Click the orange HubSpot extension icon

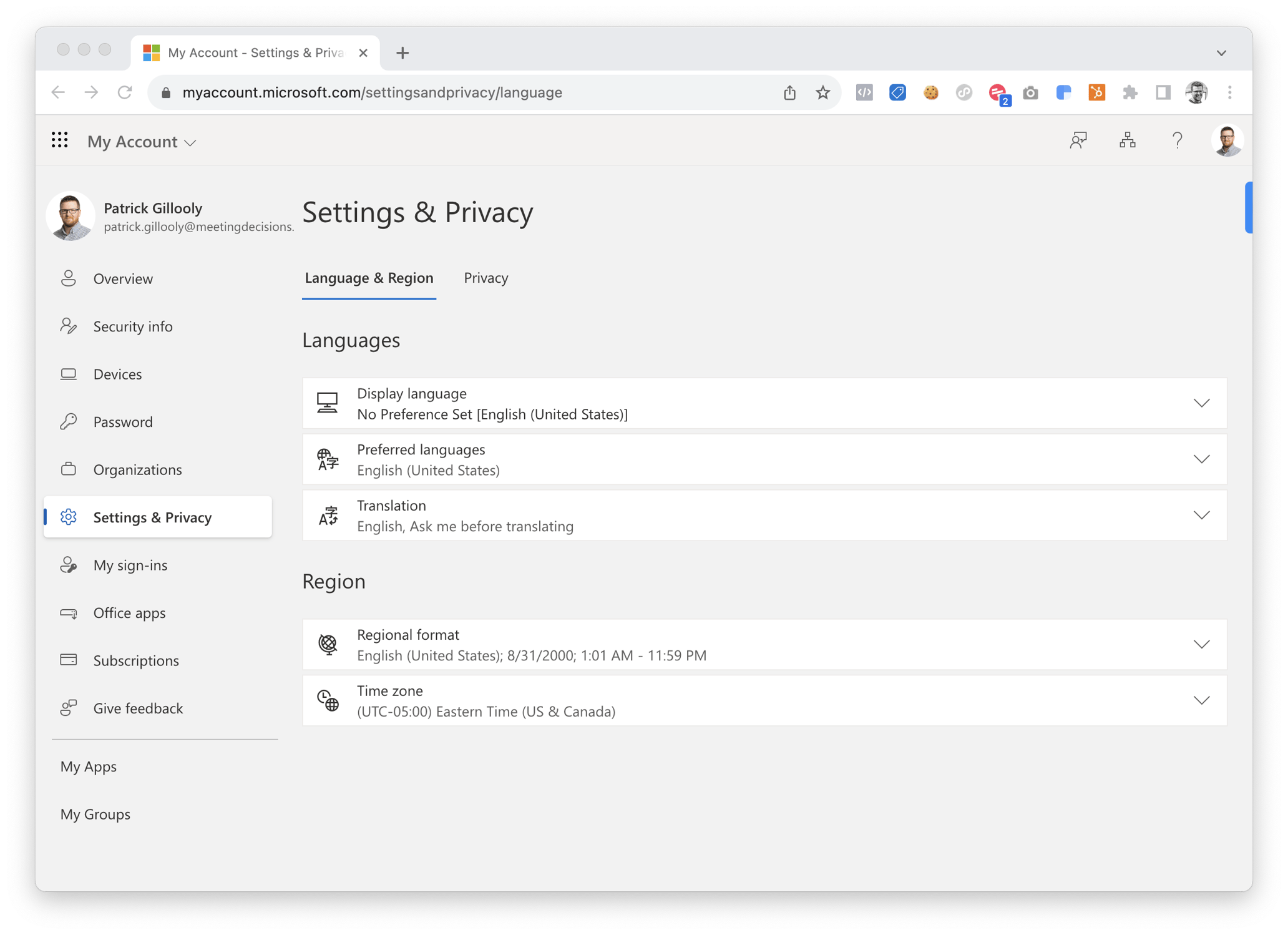(x=1096, y=92)
